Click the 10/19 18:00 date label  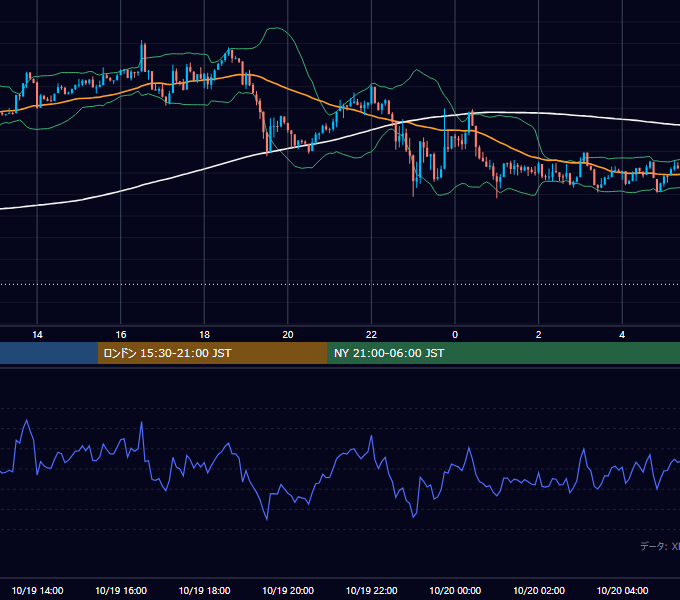click(x=204, y=590)
